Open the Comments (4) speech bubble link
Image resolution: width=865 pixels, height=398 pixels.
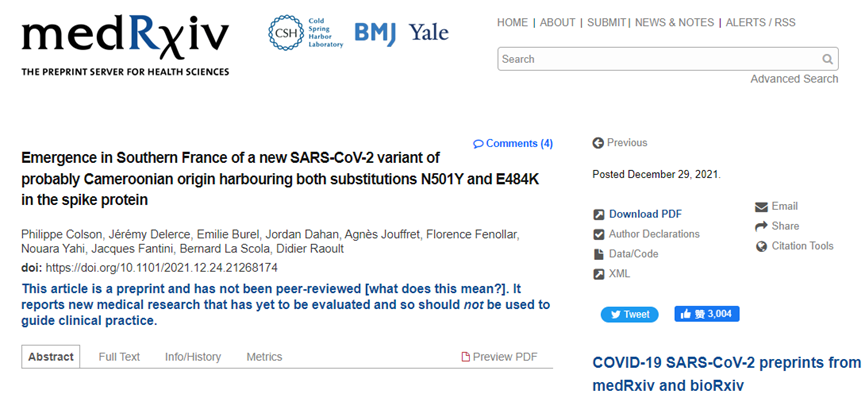click(x=513, y=144)
